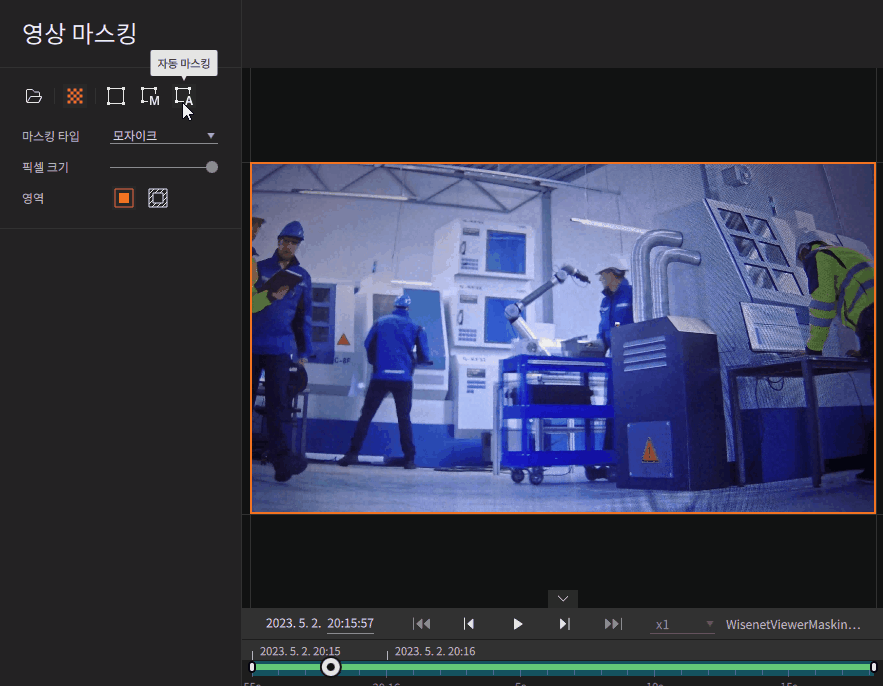Click the 2023. 5. 2. 20:15 timeline label
Viewport: 883px width, 686px height.
(x=300, y=652)
